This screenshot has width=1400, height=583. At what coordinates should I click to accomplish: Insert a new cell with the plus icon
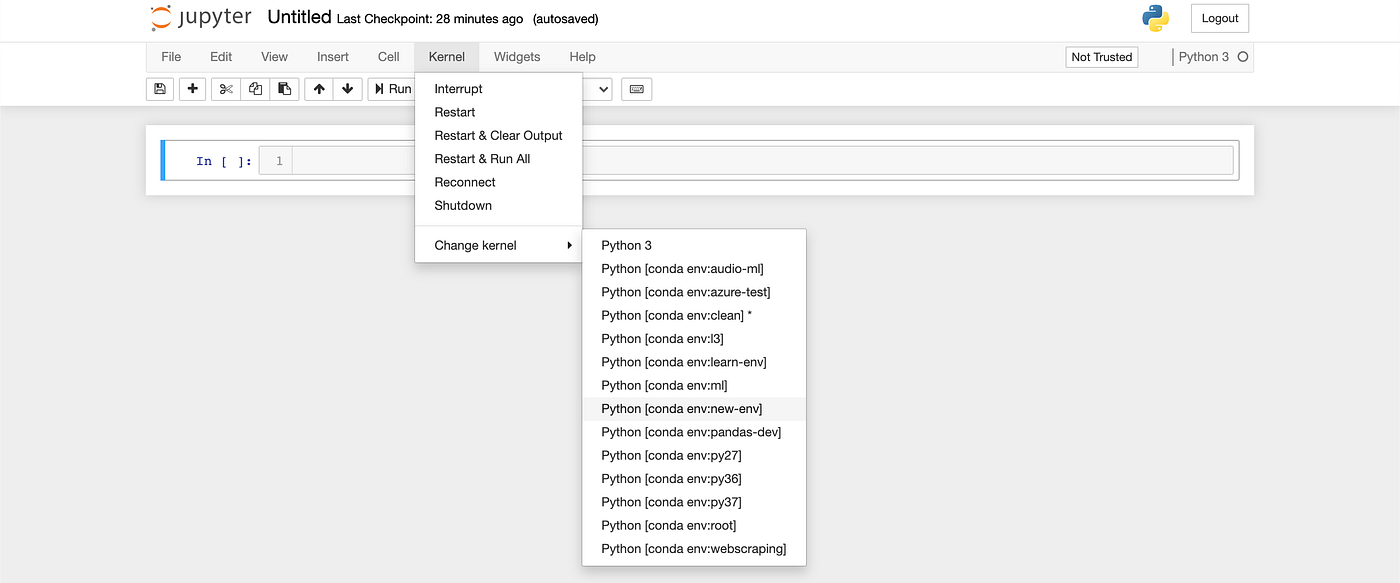(192, 89)
